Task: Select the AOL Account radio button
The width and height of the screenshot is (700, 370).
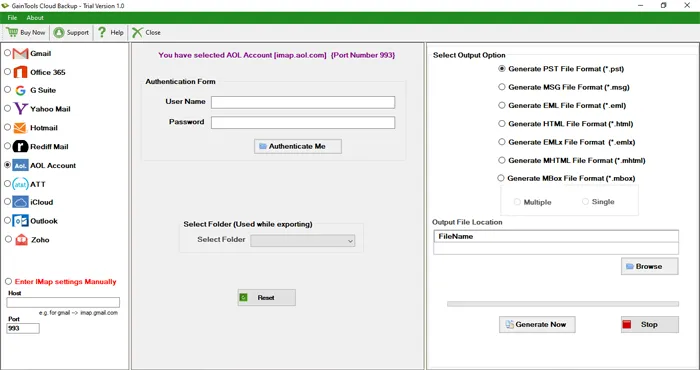Action: coord(8,164)
